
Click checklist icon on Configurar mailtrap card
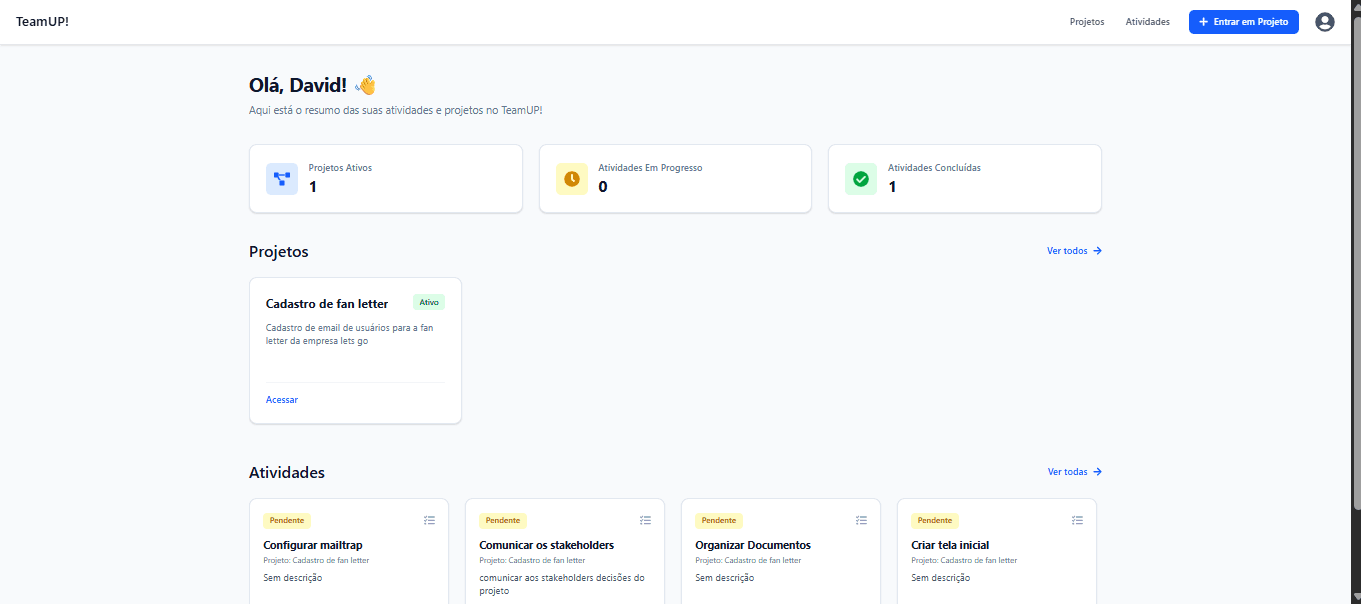[430, 520]
